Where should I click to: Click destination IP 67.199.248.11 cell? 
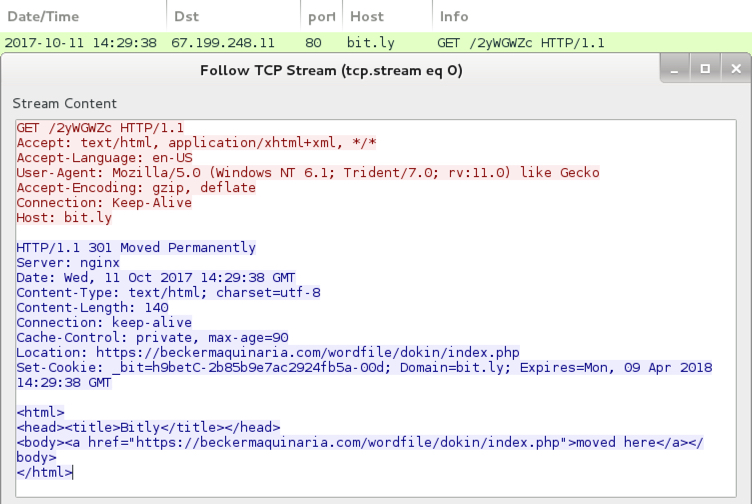(223, 43)
